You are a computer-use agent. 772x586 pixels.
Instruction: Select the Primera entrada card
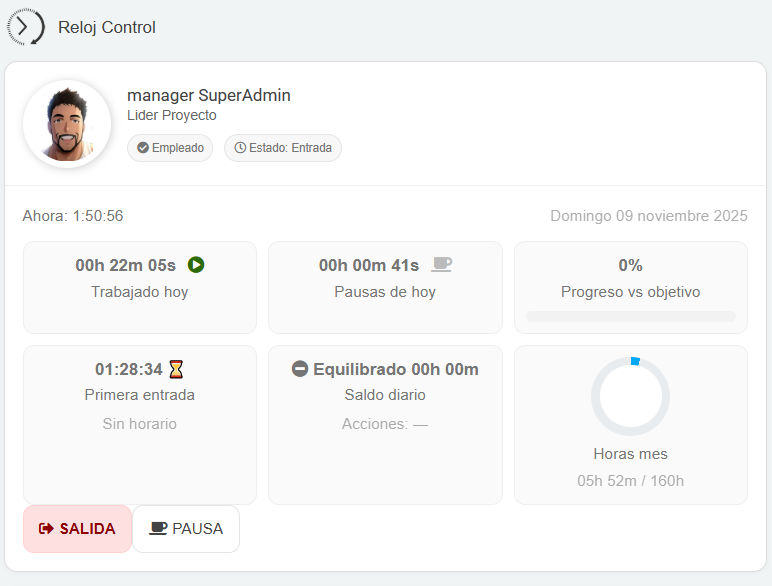(x=140, y=424)
